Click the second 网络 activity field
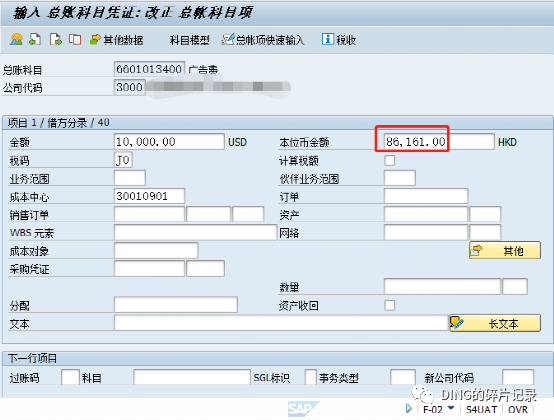 point(485,232)
